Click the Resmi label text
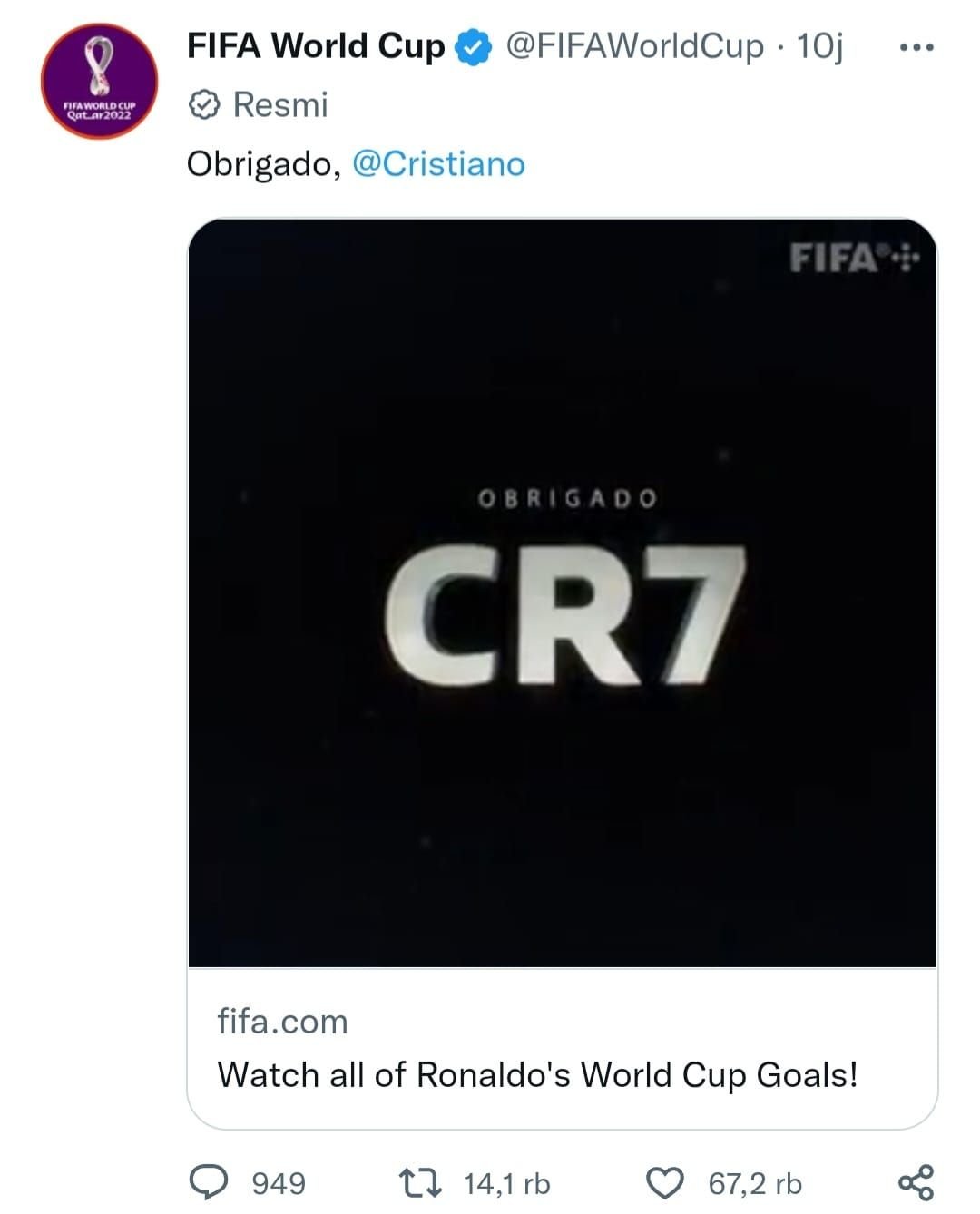The height and width of the screenshot is (1214, 980). (280, 105)
